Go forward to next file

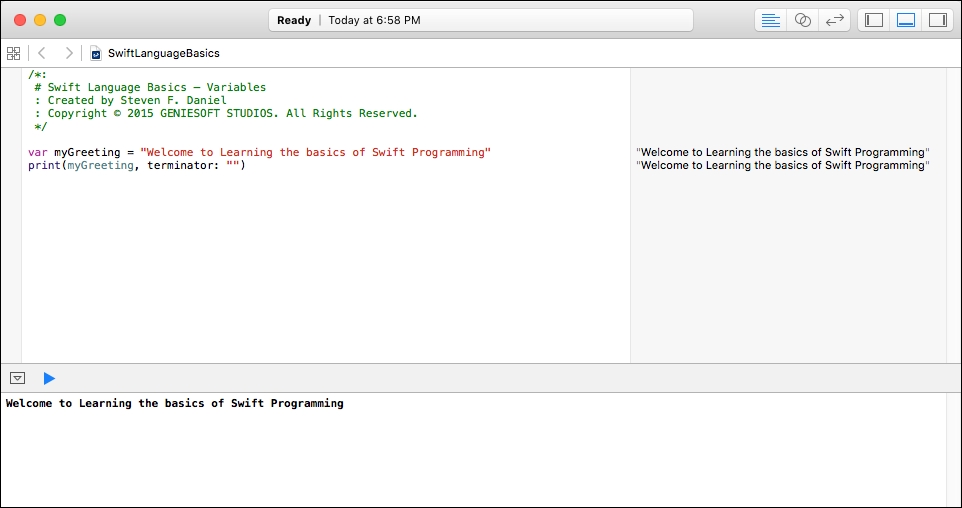pos(69,53)
